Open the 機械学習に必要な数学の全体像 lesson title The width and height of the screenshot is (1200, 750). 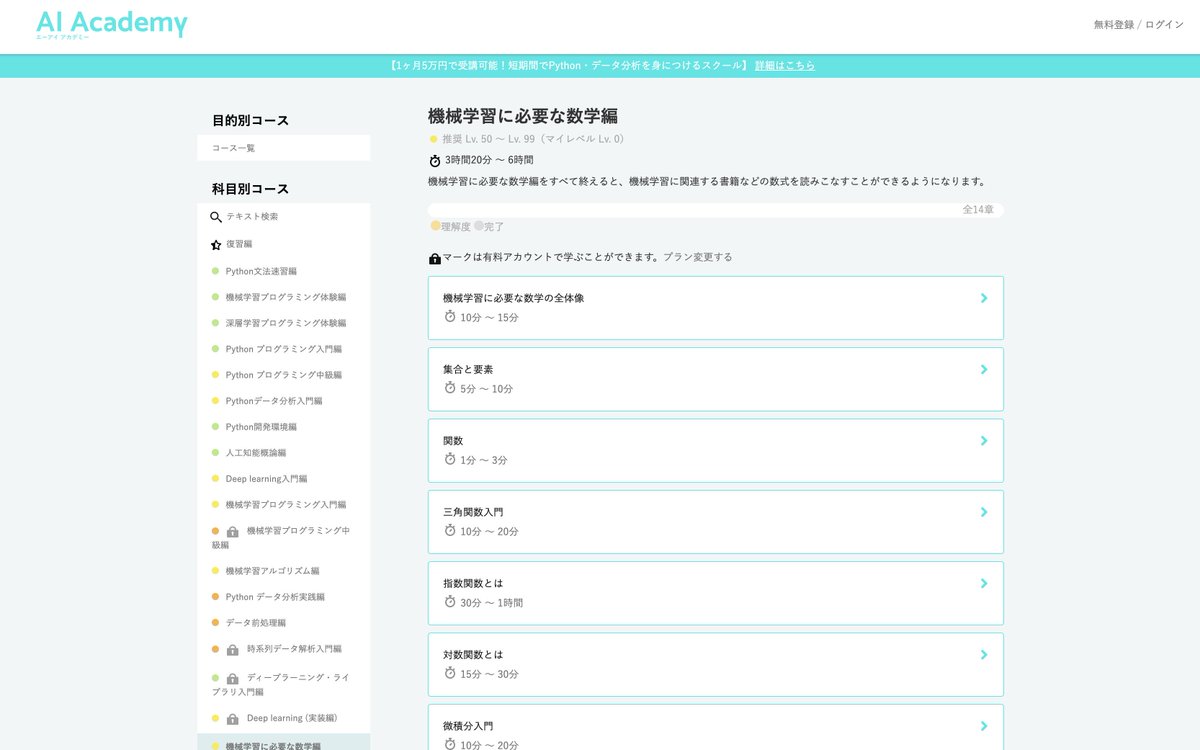[x=513, y=298]
